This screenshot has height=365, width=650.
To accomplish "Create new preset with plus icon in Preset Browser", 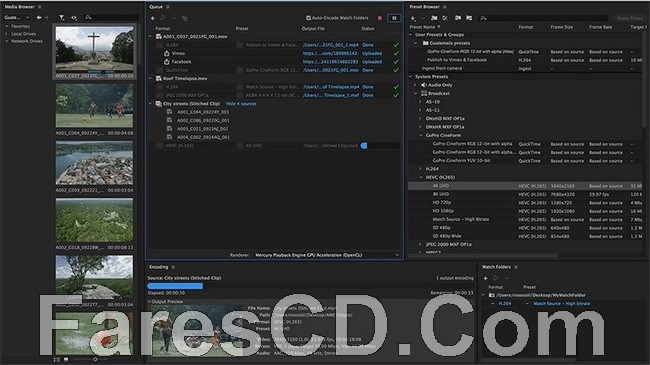I will pos(413,18).
